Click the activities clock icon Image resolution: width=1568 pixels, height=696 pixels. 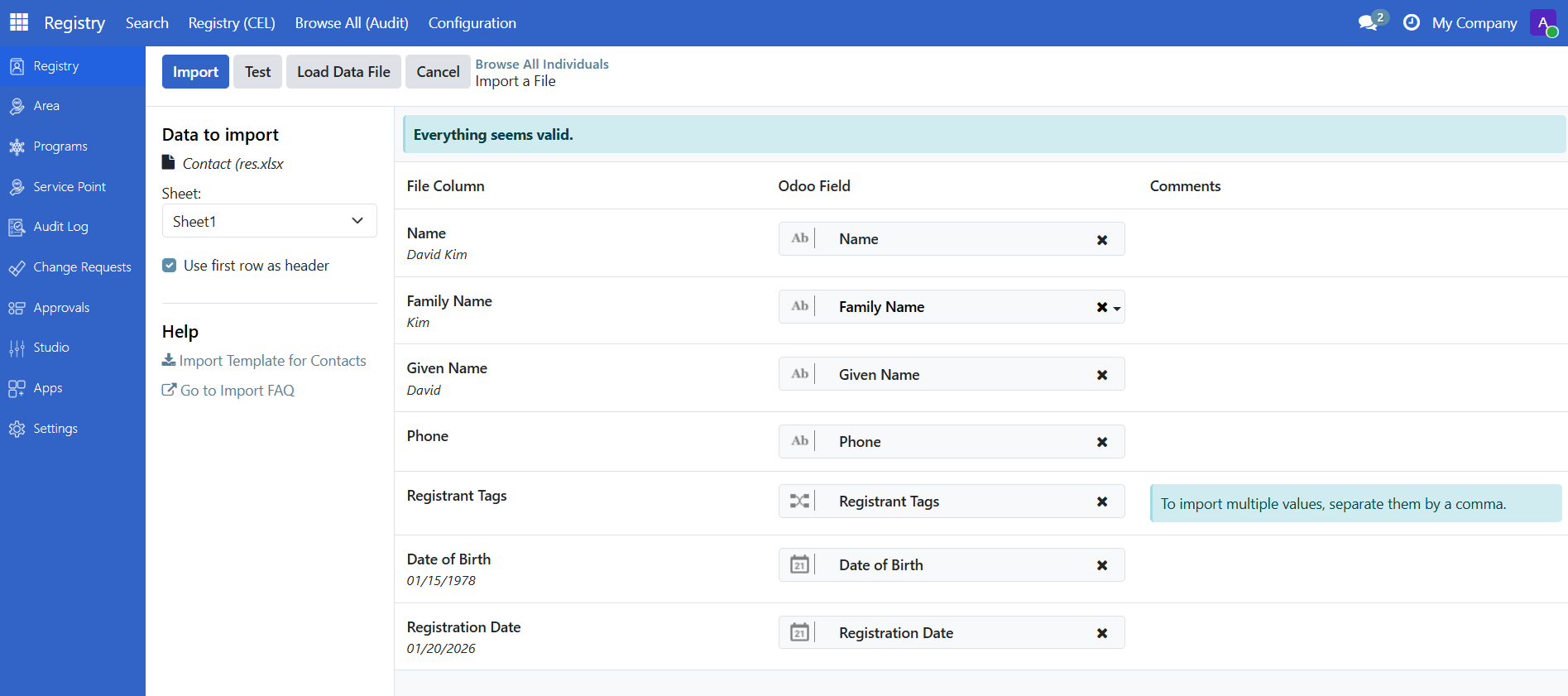(1412, 23)
